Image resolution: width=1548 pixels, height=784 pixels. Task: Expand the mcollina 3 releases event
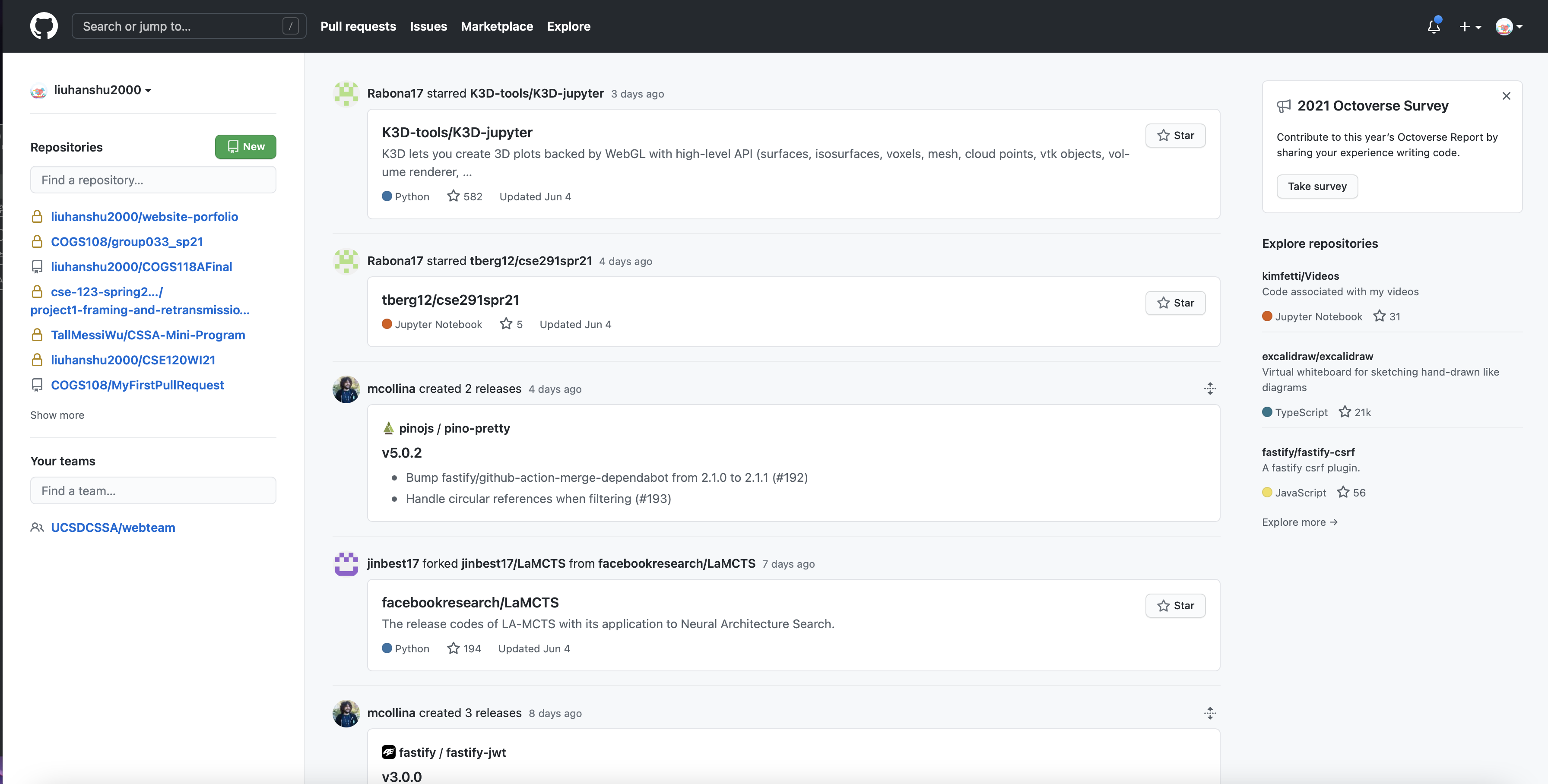[1210, 713]
